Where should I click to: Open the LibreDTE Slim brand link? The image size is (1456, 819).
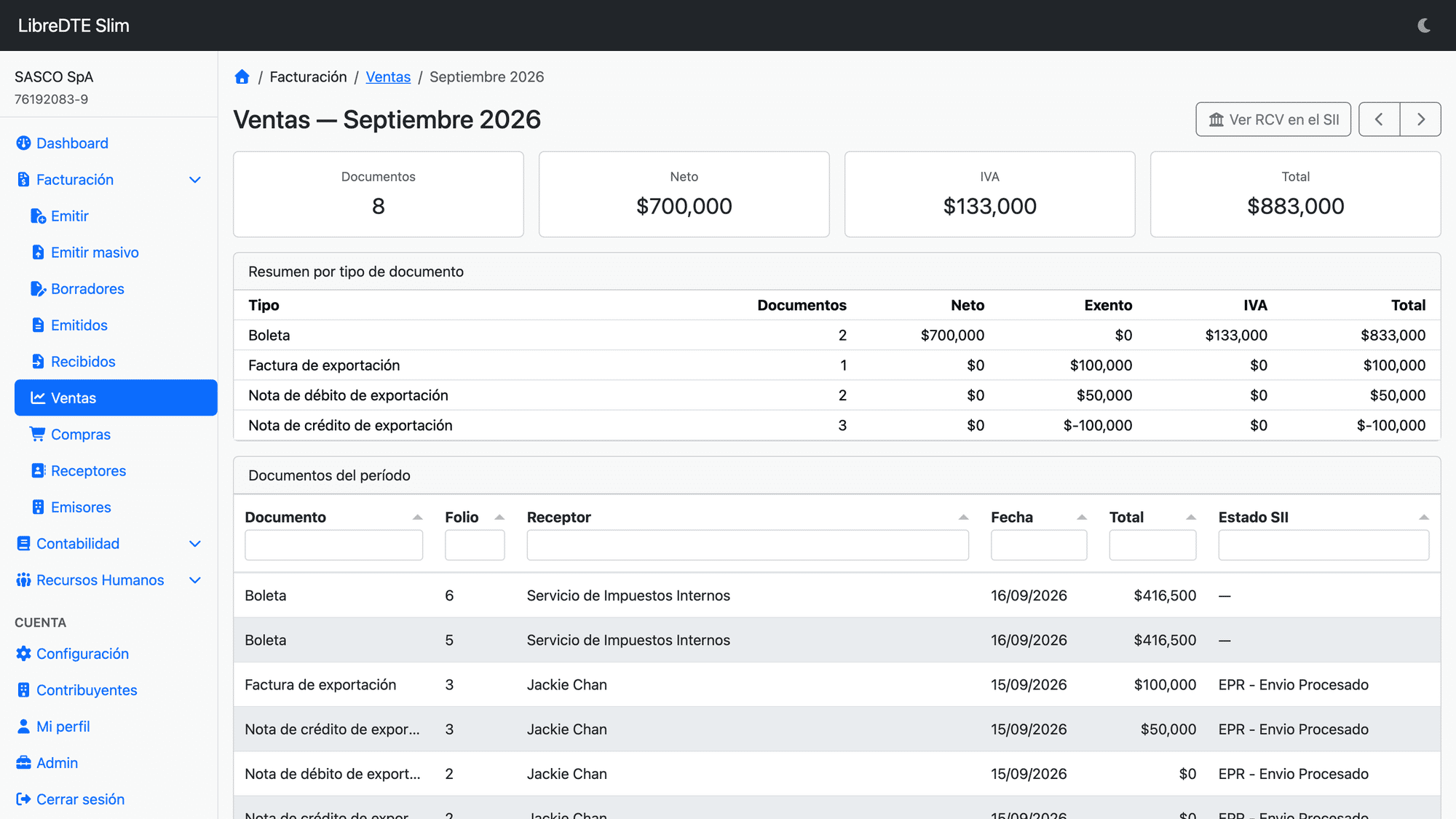point(74,25)
